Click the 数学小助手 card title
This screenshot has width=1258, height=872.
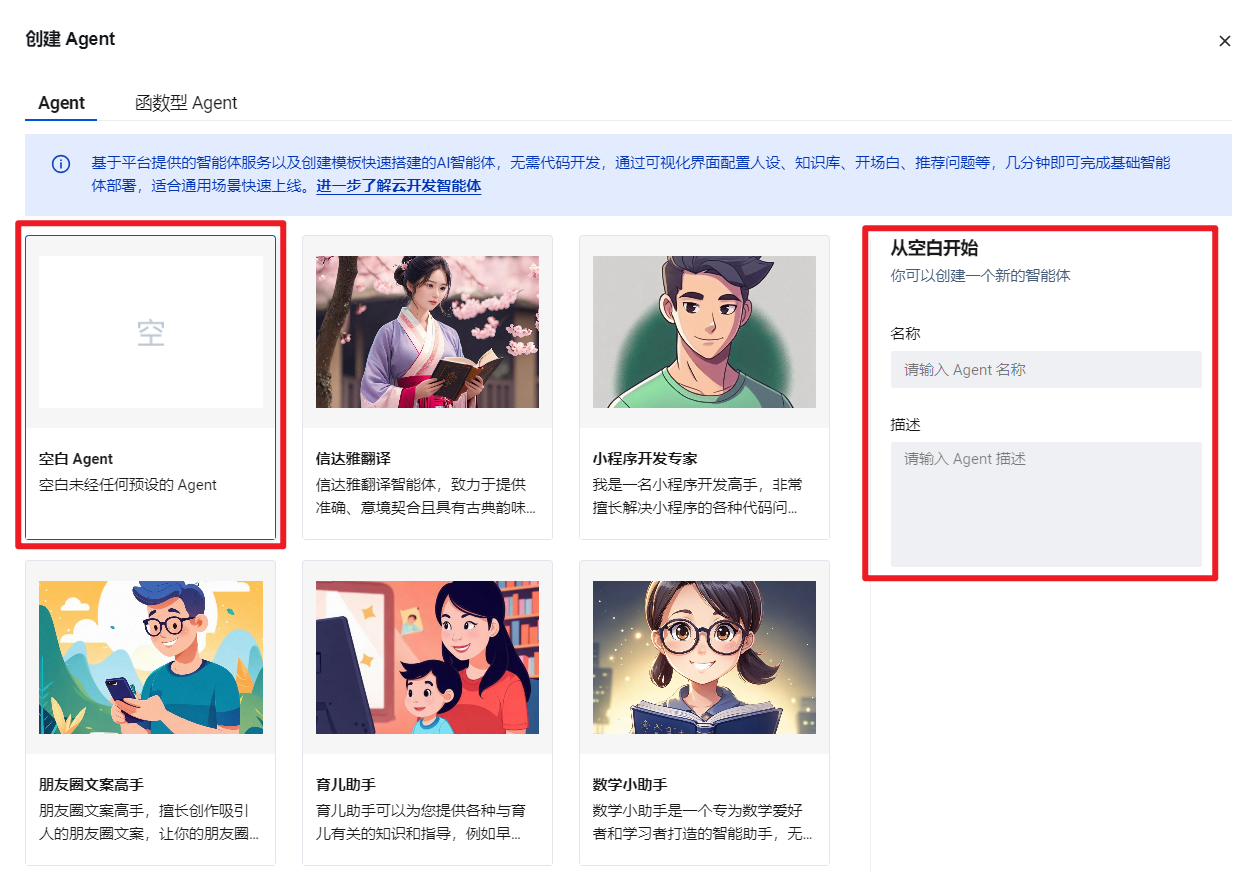(x=630, y=784)
